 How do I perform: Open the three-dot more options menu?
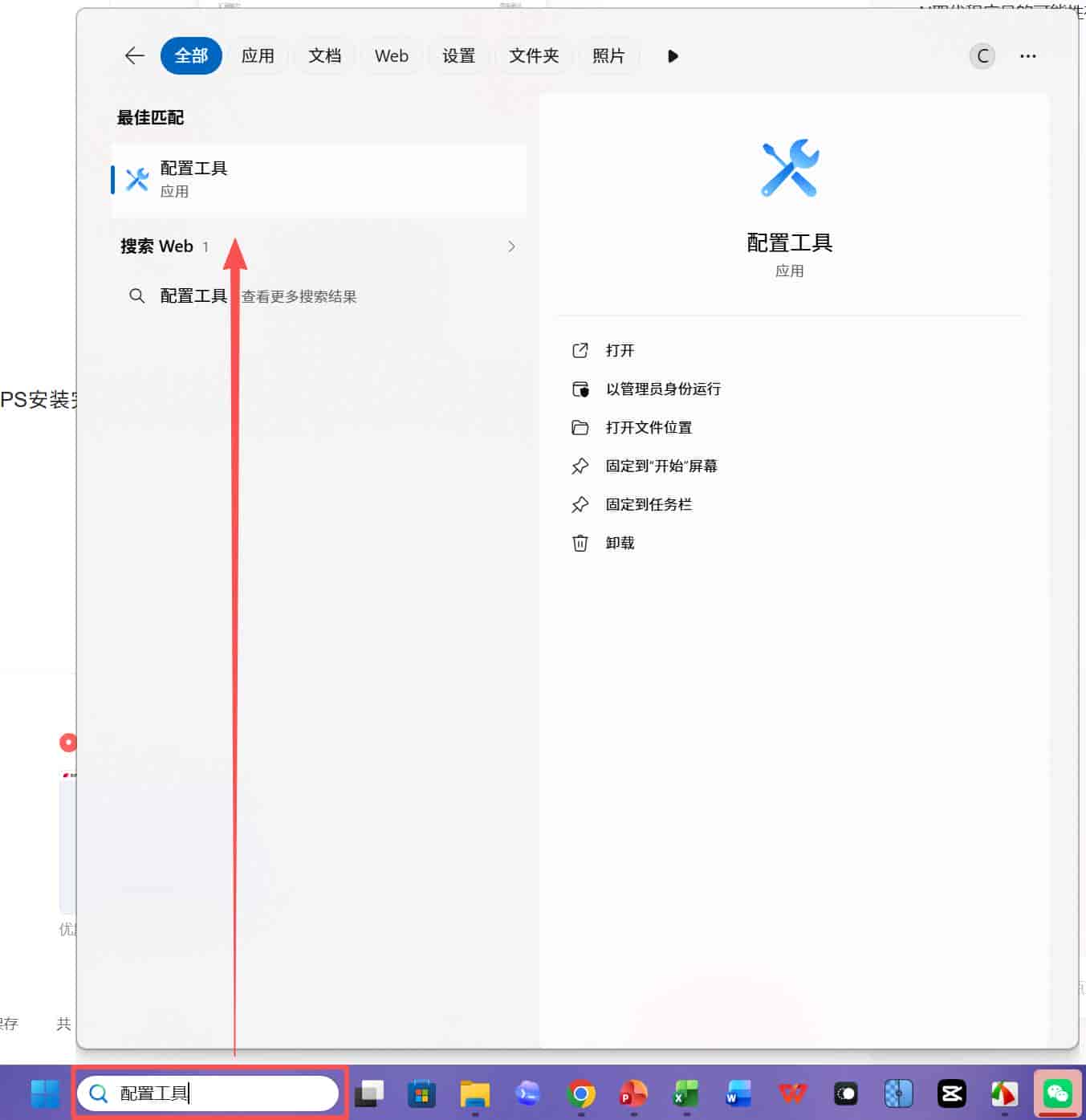click(1027, 56)
